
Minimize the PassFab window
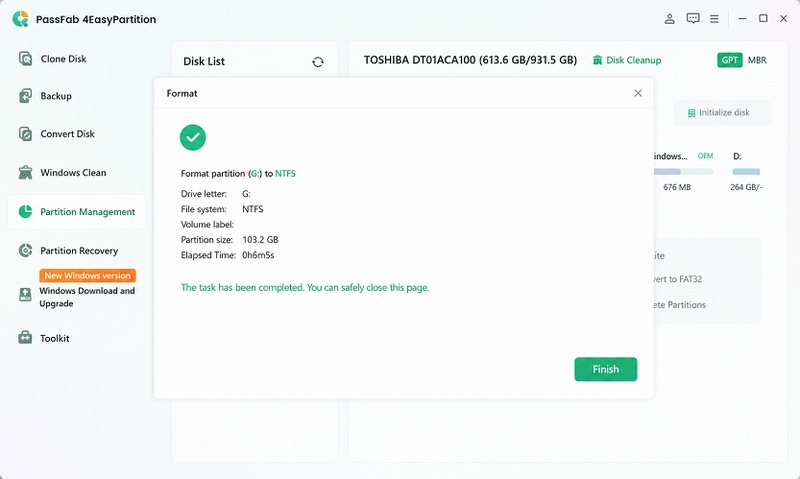click(742, 18)
